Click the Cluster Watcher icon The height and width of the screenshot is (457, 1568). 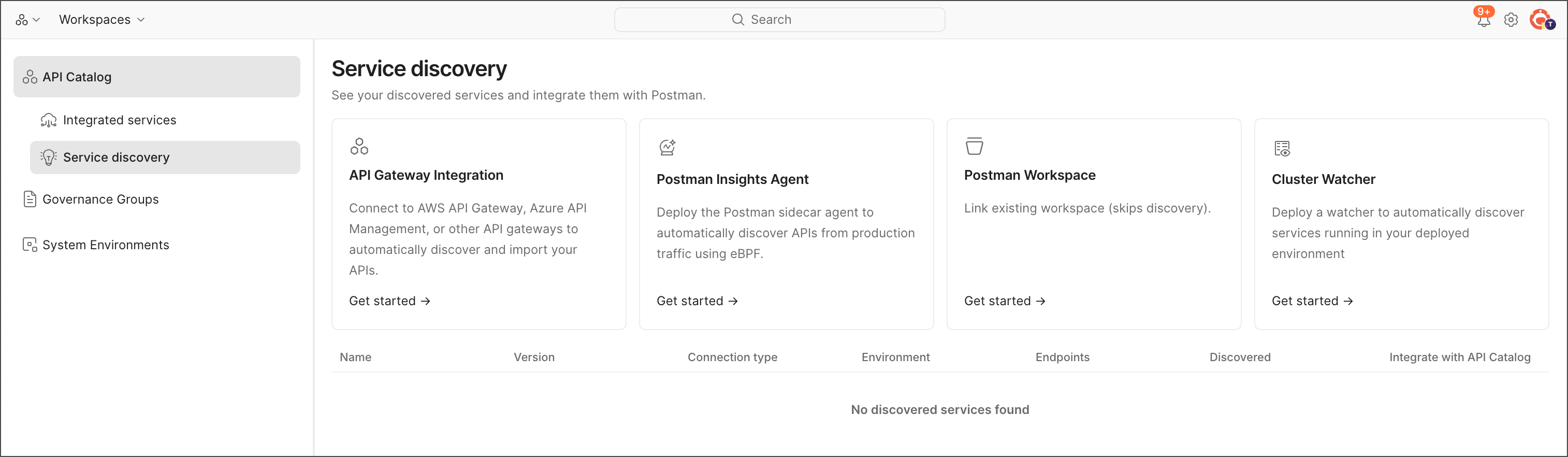click(1282, 148)
